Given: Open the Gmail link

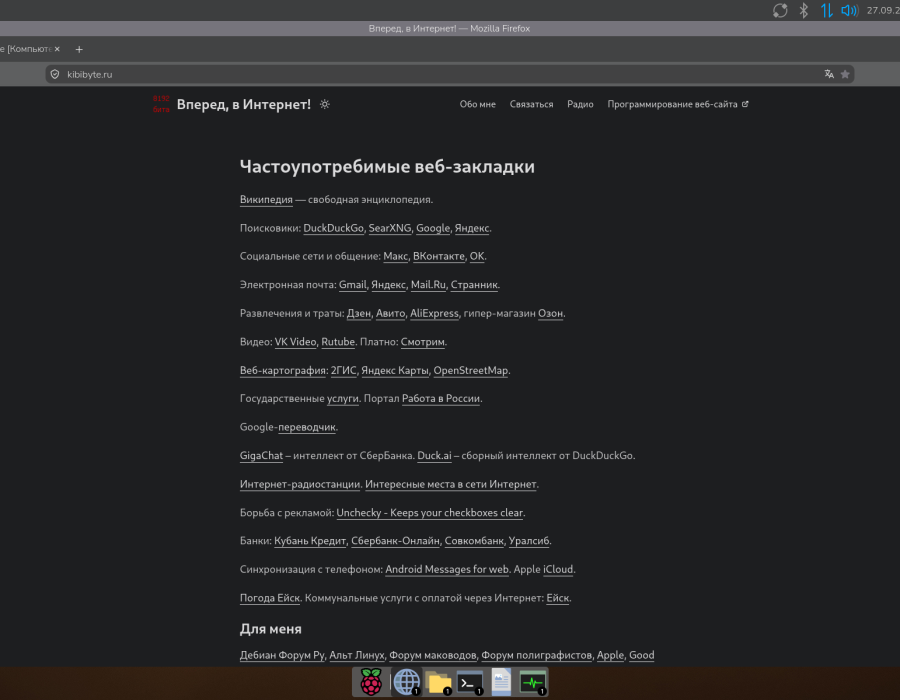Looking at the screenshot, I should [352, 285].
